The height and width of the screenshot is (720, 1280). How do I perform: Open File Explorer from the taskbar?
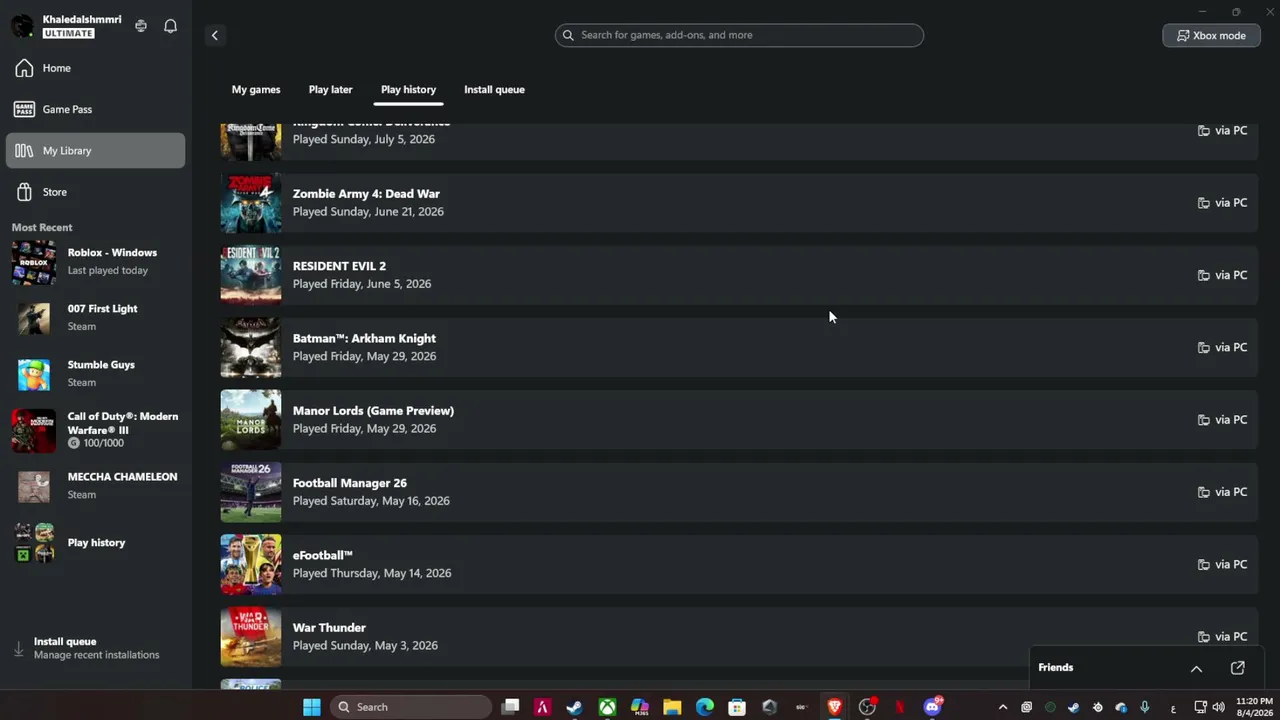click(672, 707)
